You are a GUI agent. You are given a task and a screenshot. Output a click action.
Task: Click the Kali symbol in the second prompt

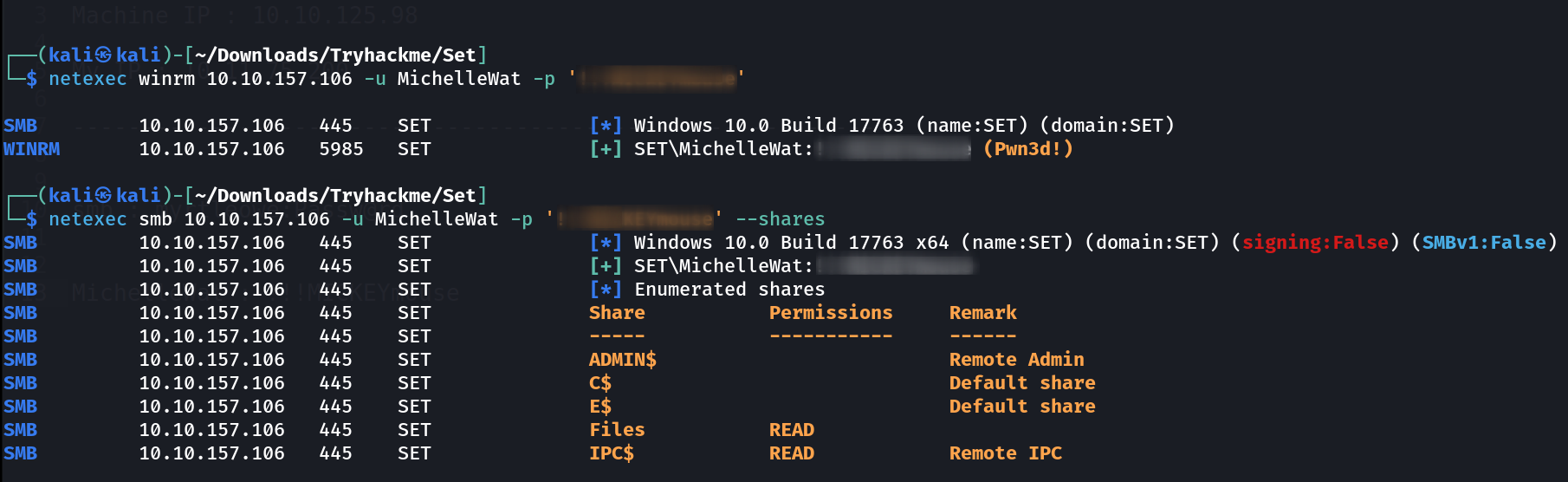coord(103,196)
